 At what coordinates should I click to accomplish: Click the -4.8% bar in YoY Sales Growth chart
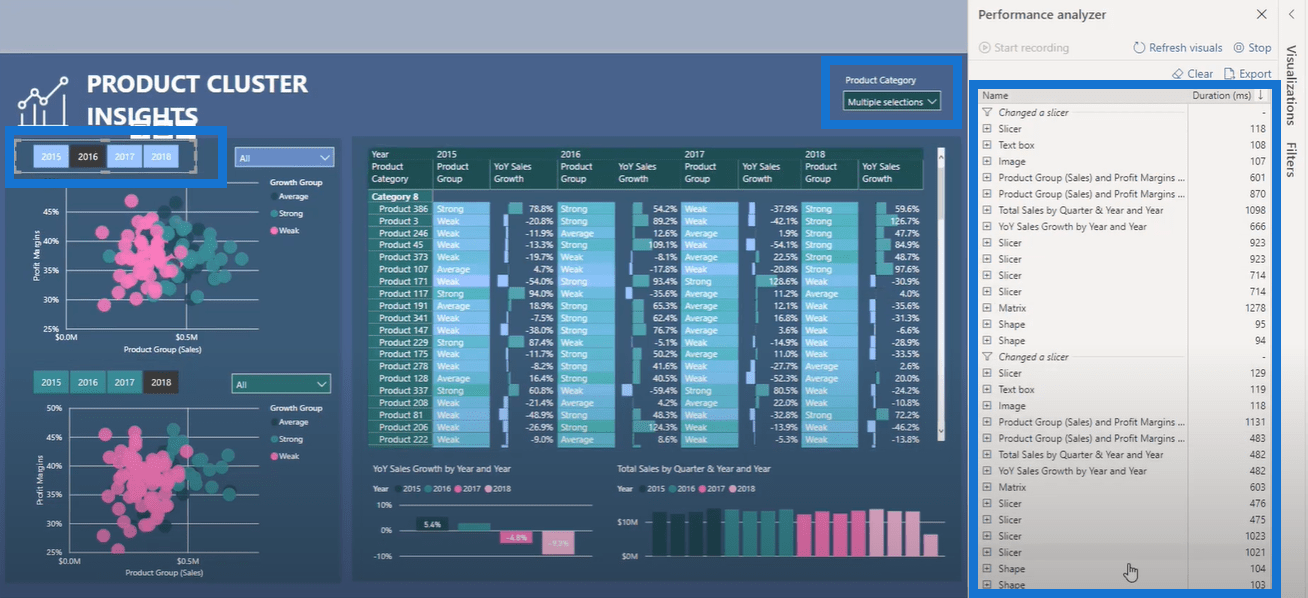click(x=515, y=537)
